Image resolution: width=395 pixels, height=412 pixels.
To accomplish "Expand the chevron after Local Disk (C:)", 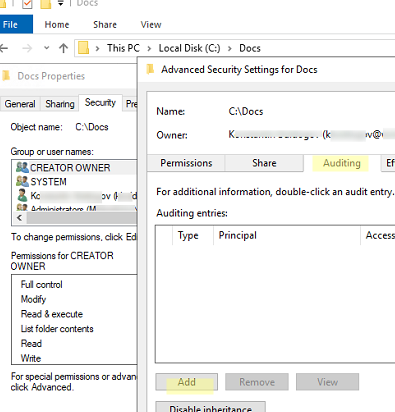I will point(230,49).
